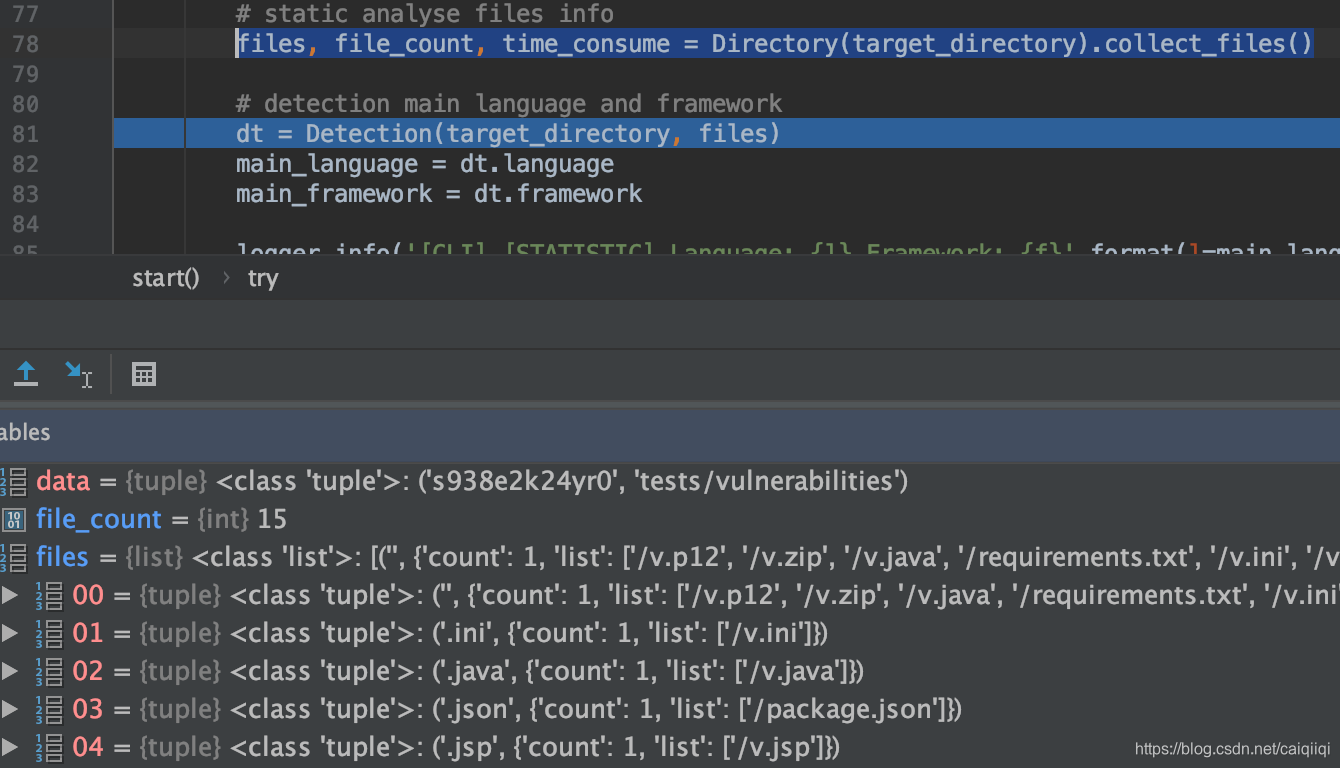This screenshot has width=1340, height=768.
Task: Expand the 03 '.json' tuple entry
Action: click(10, 709)
